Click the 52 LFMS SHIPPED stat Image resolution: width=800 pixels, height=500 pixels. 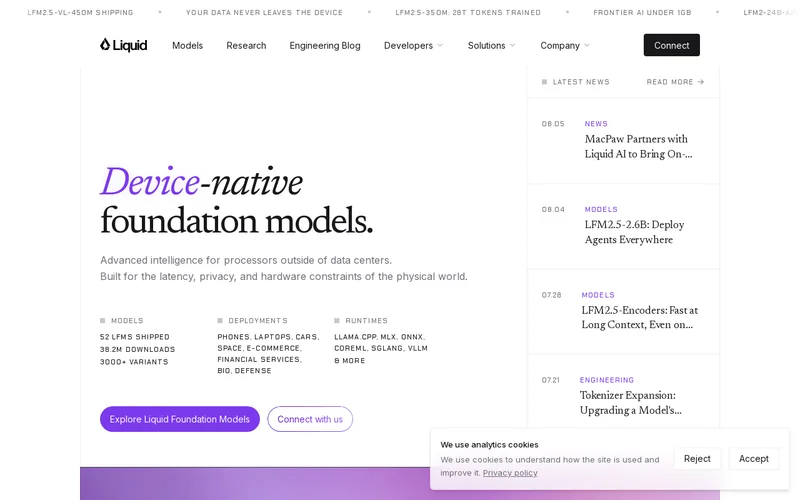click(x=135, y=337)
